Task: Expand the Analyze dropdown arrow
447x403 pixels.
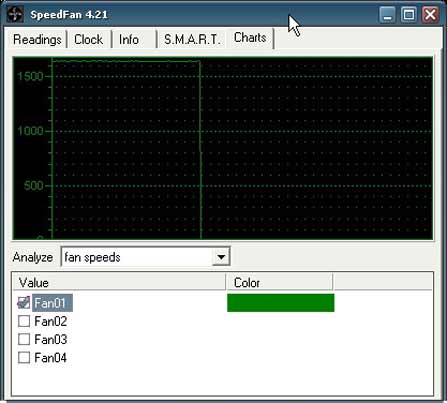Action: click(221, 257)
